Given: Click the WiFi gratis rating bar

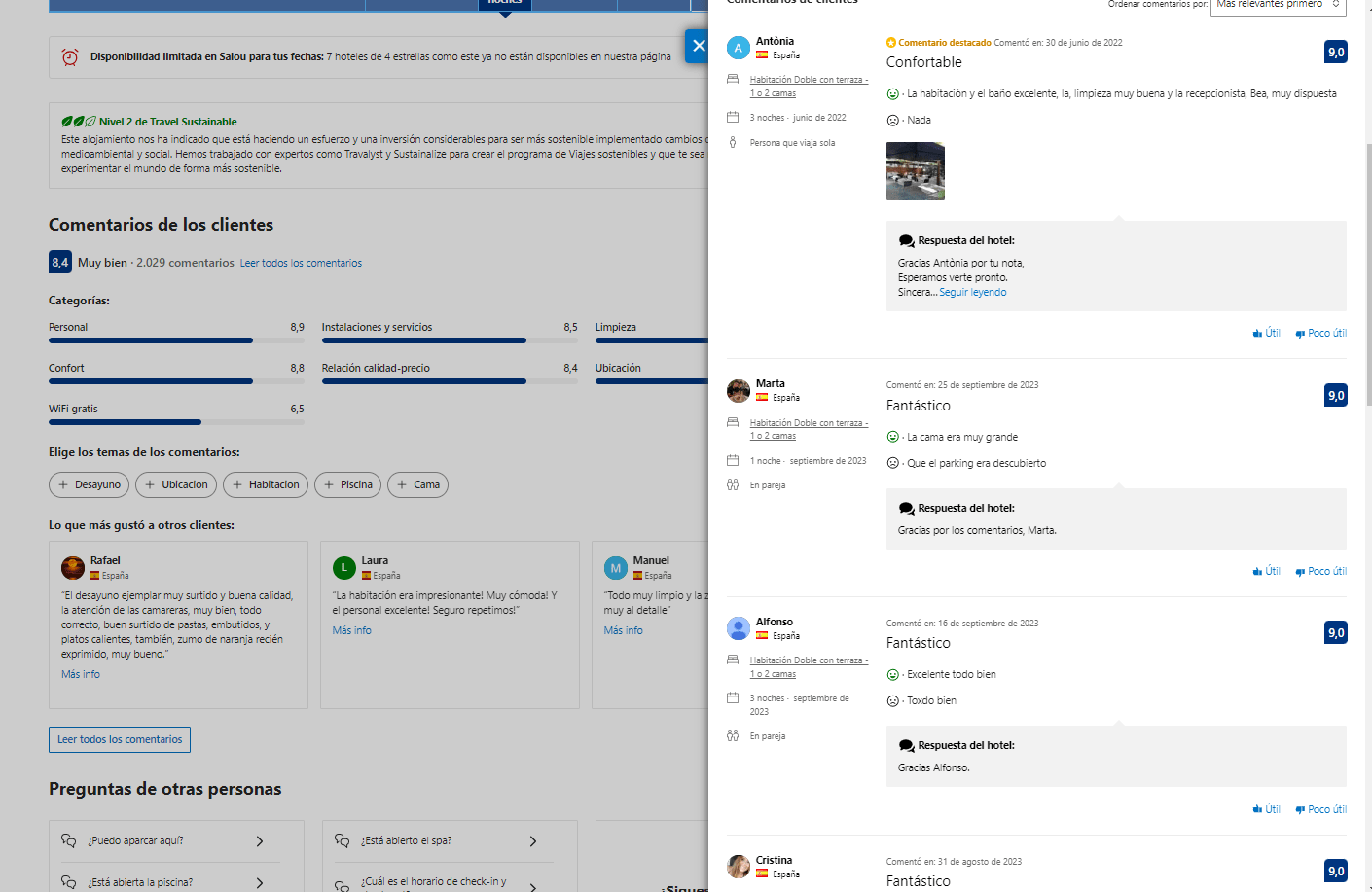Looking at the screenshot, I should [x=176, y=422].
